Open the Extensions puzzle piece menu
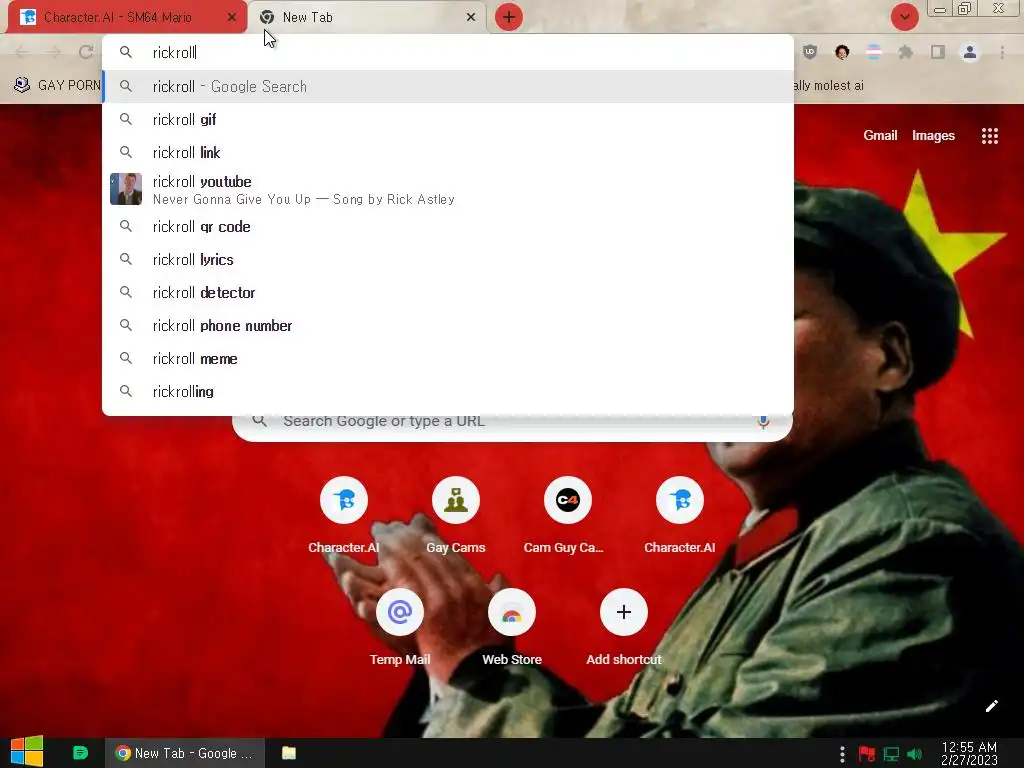This screenshot has height=768, width=1024. tap(906, 52)
